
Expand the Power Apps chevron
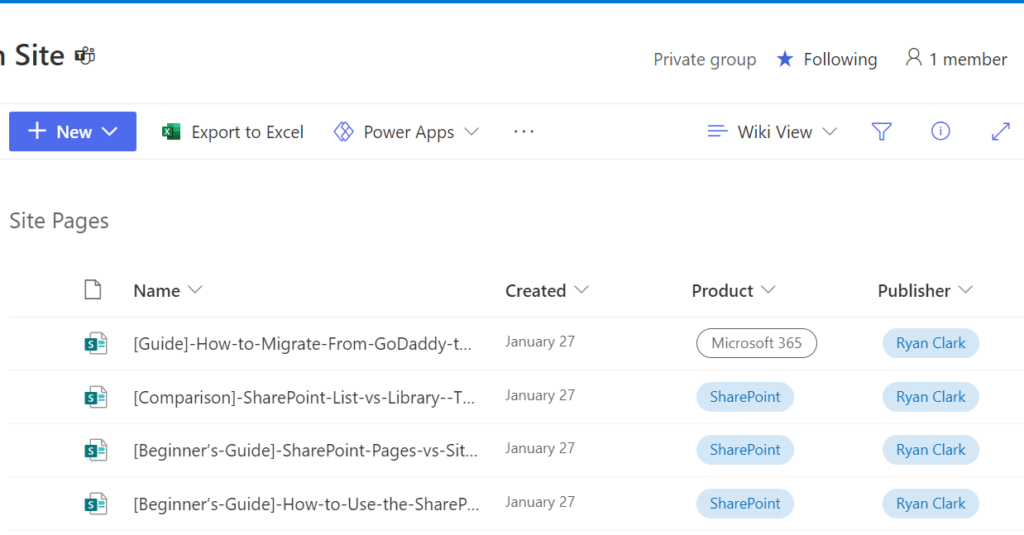[472, 131]
